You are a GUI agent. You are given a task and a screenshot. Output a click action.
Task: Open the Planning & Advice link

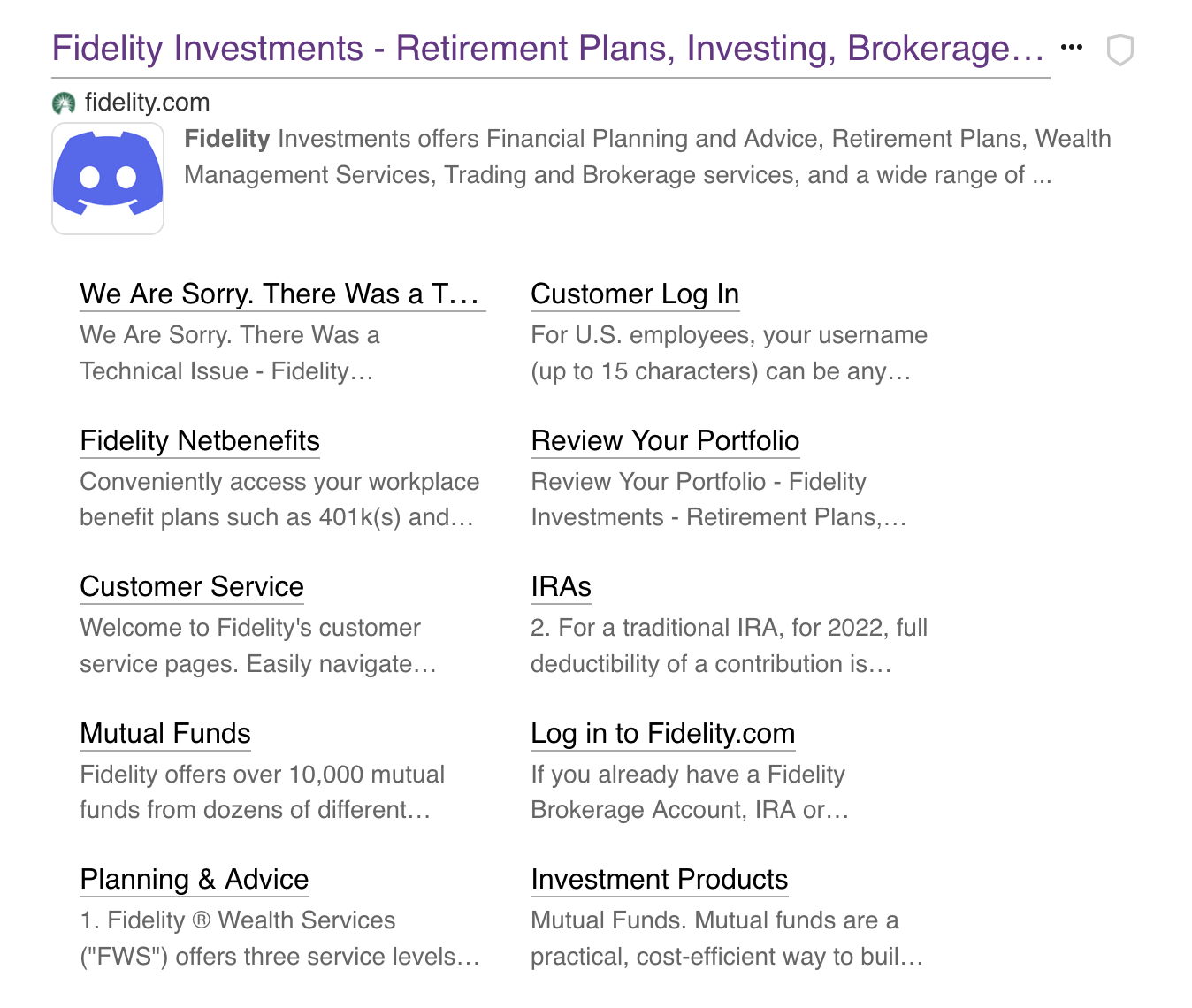pyautogui.click(x=194, y=879)
